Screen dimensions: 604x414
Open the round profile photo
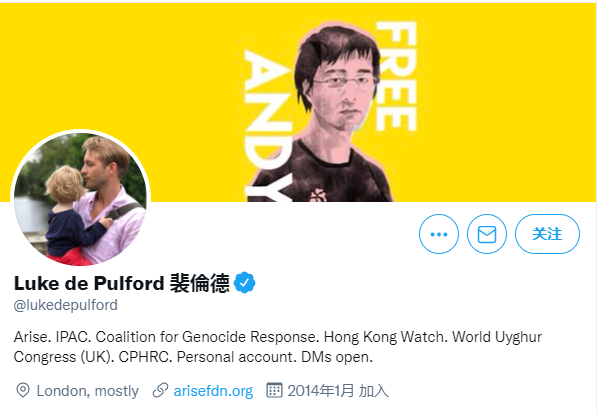[x=81, y=198]
